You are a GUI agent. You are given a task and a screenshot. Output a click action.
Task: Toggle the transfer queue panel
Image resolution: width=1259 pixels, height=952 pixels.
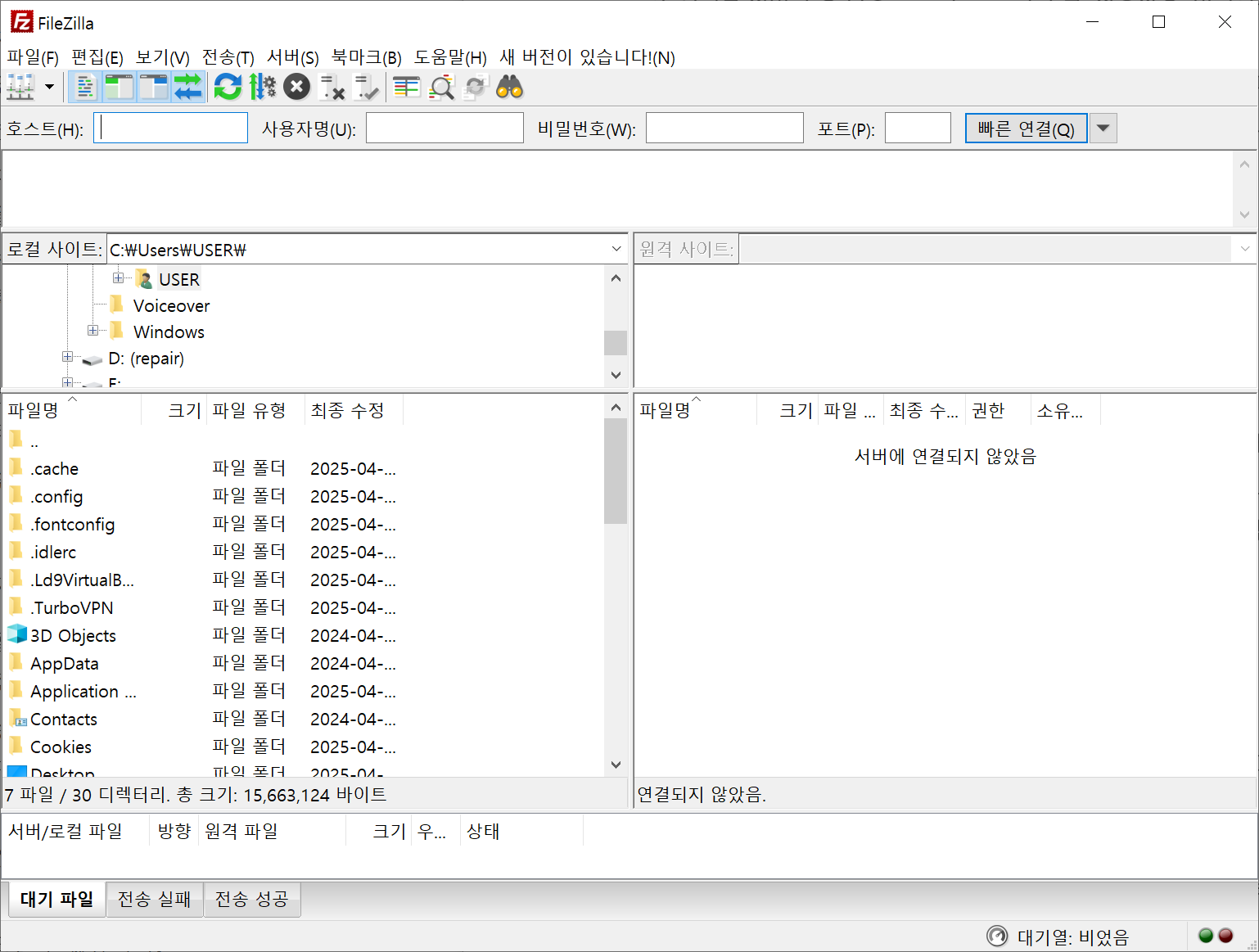(188, 87)
